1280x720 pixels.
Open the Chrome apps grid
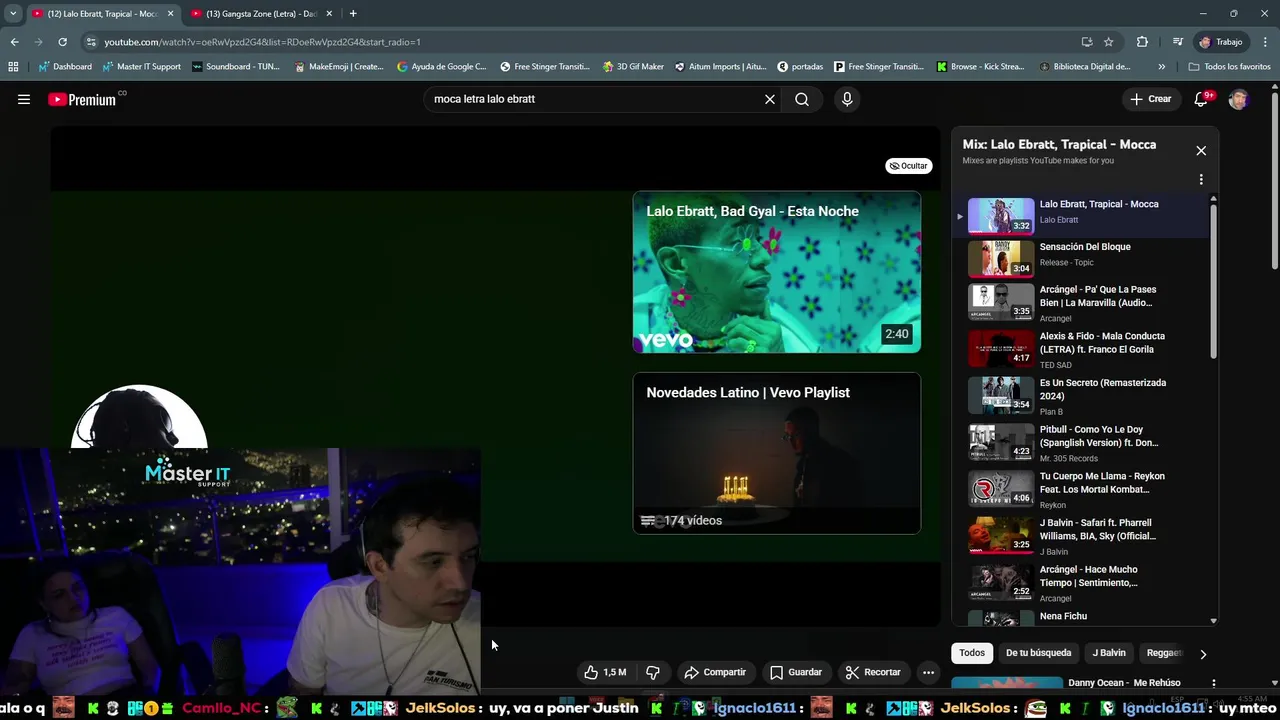tap(13, 67)
